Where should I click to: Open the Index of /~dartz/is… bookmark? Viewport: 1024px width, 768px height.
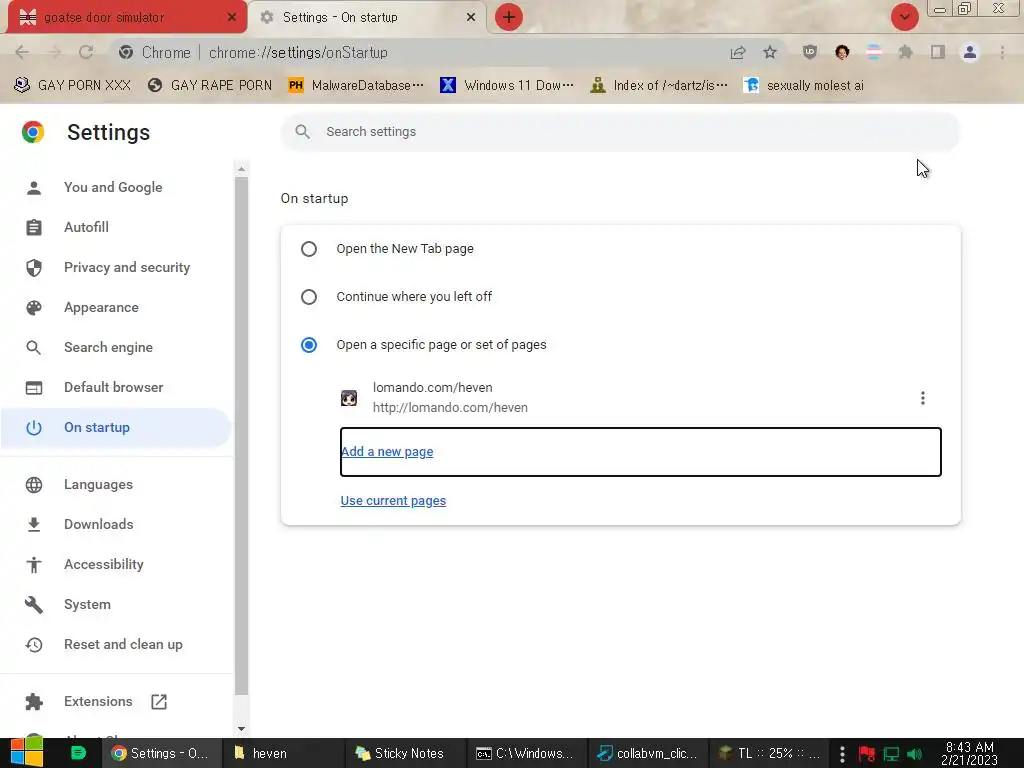[x=659, y=86]
